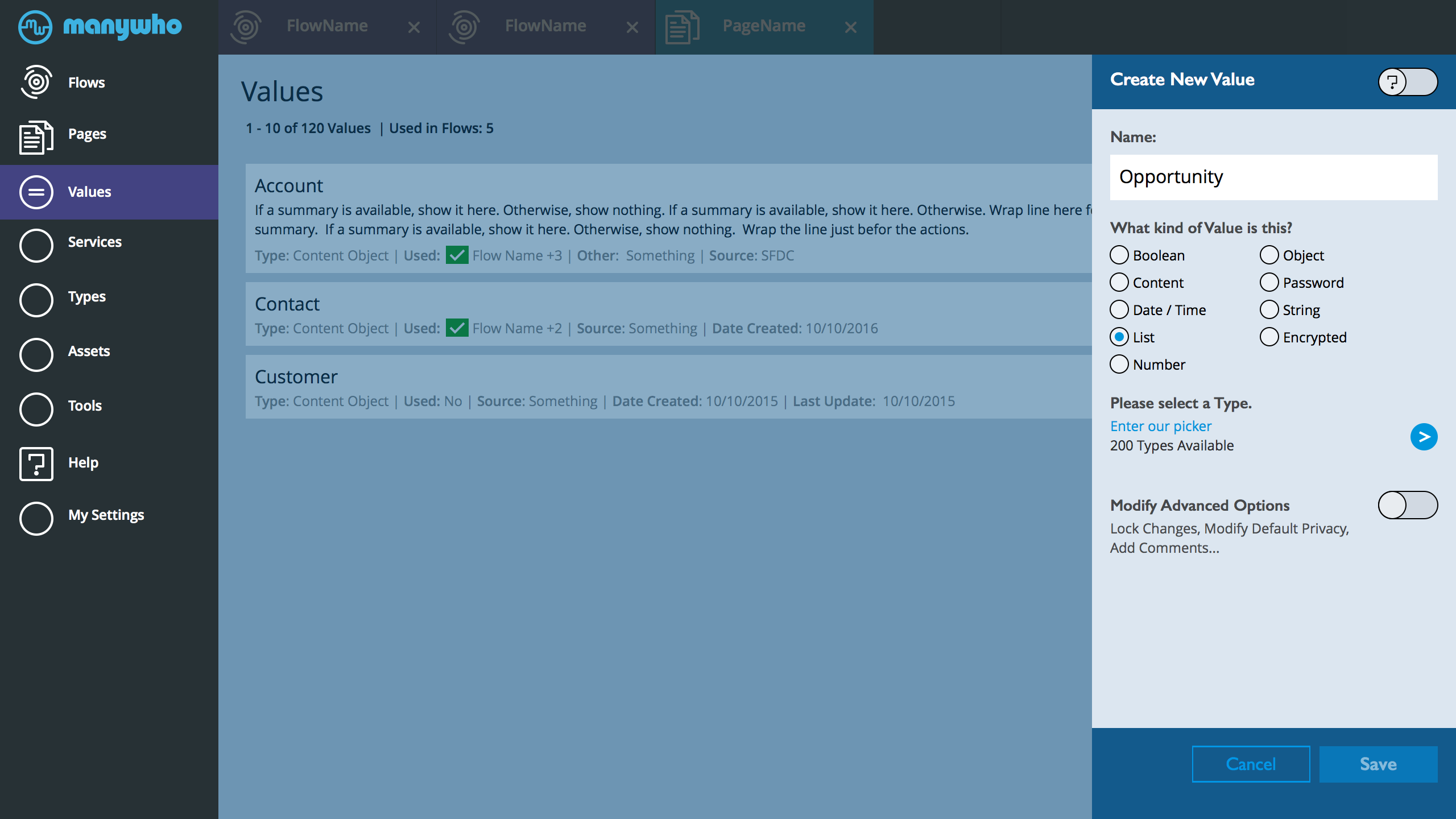
Task: Click Source: SFDC on Account row
Action: tap(751, 255)
